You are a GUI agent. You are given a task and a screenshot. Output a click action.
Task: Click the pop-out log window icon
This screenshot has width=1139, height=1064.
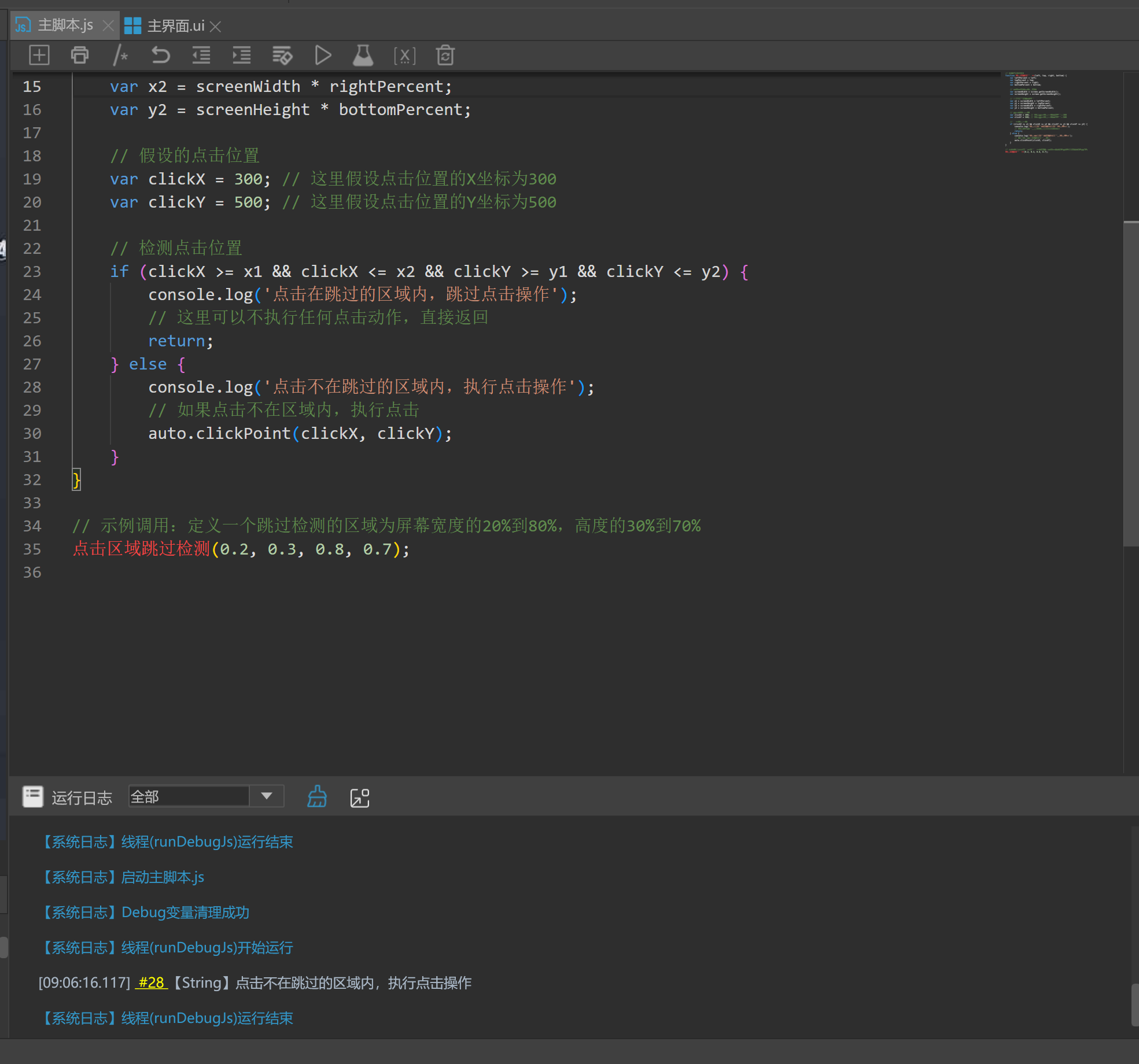[x=359, y=797]
